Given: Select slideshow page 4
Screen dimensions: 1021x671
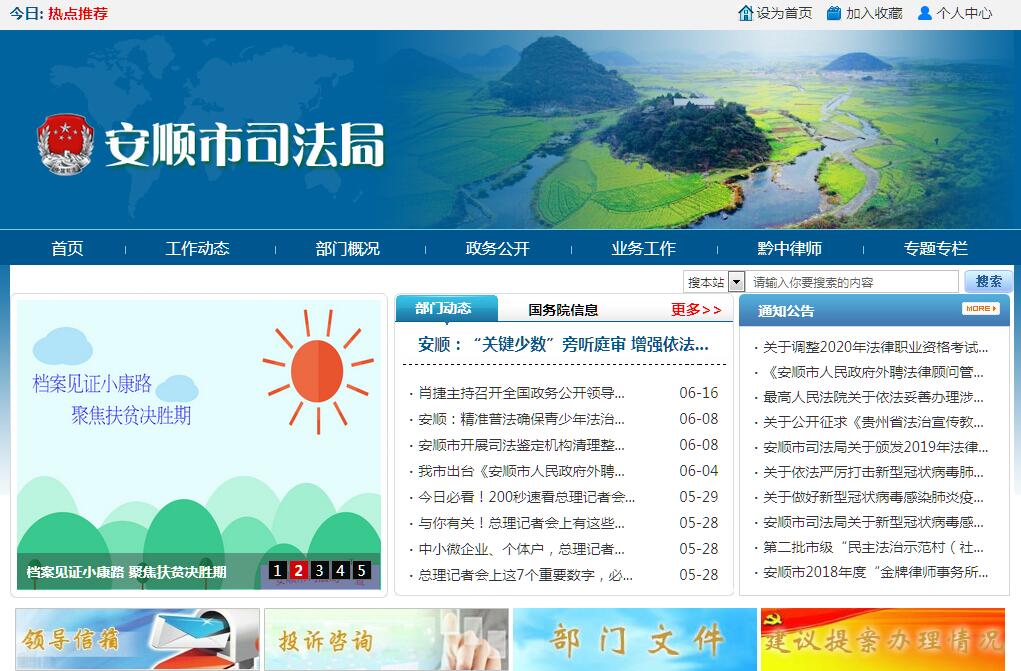Looking at the screenshot, I should [x=340, y=571].
